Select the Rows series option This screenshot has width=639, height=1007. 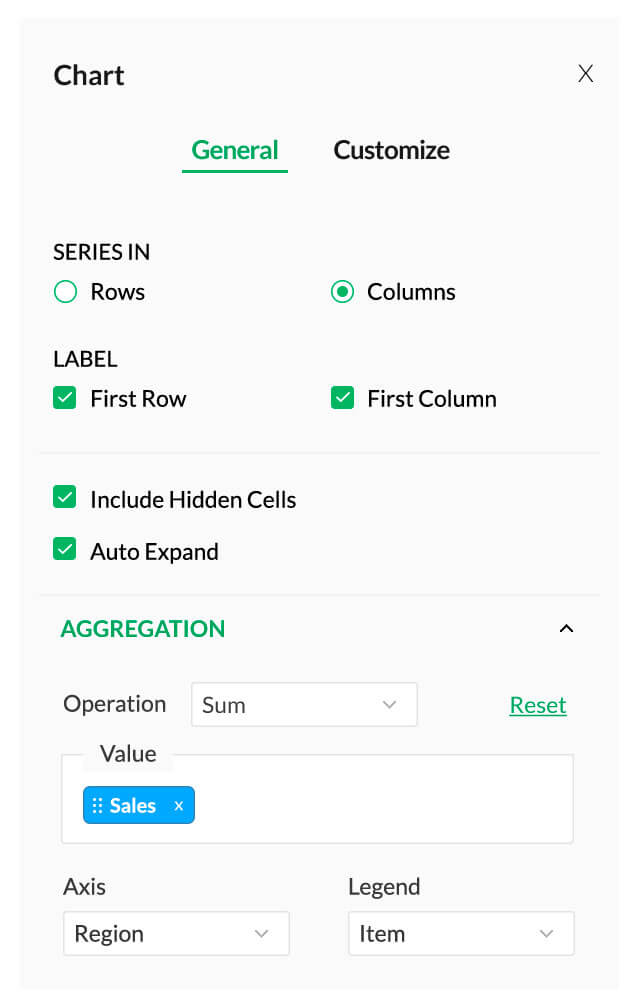coord(66,292)
